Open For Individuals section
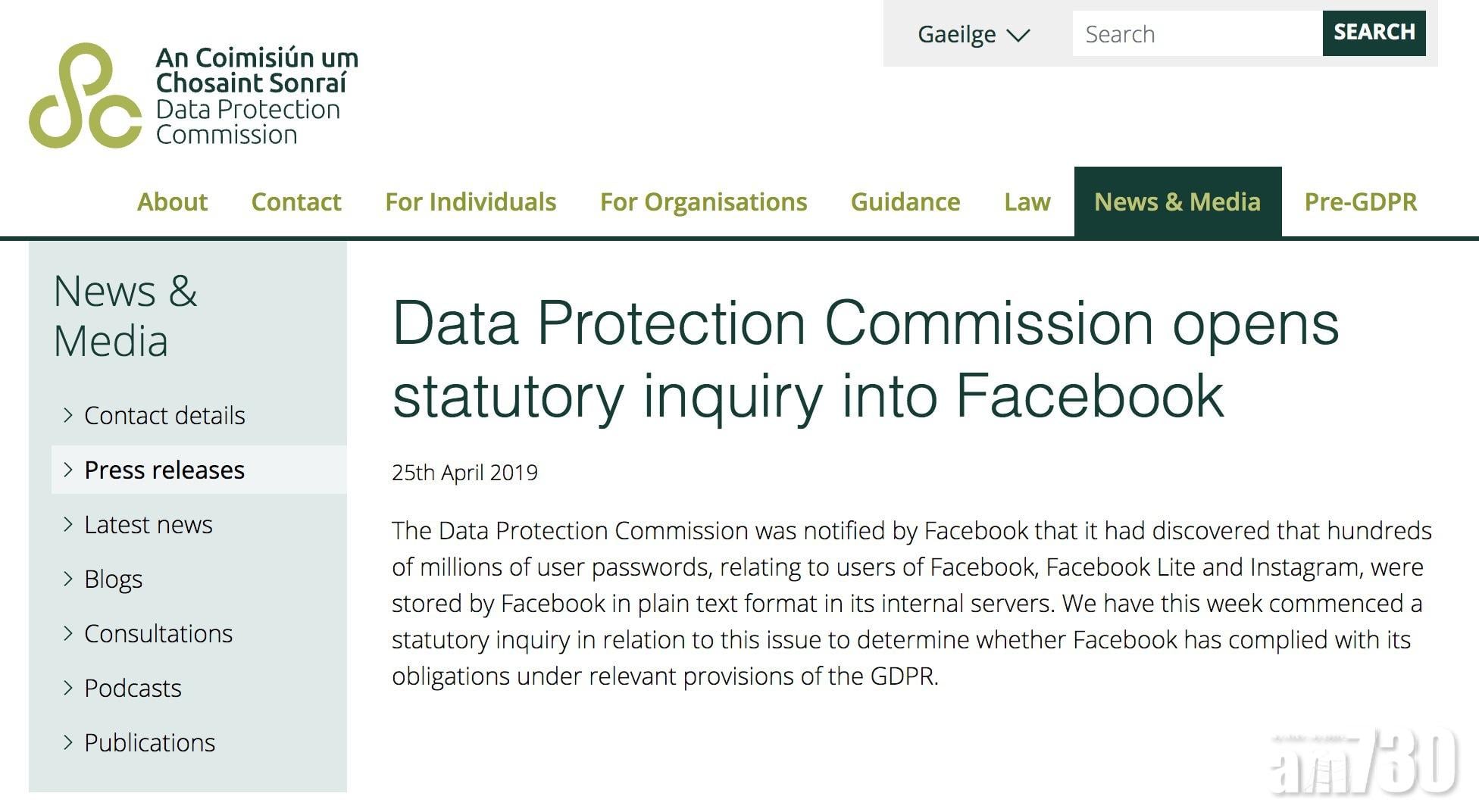Screen dimensions: 1479x812 471,201
